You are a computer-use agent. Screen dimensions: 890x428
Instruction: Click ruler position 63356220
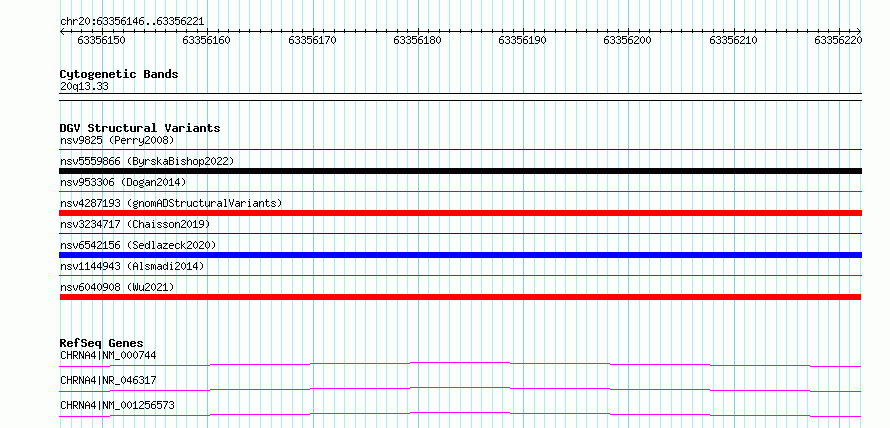(x=838, y=40)
